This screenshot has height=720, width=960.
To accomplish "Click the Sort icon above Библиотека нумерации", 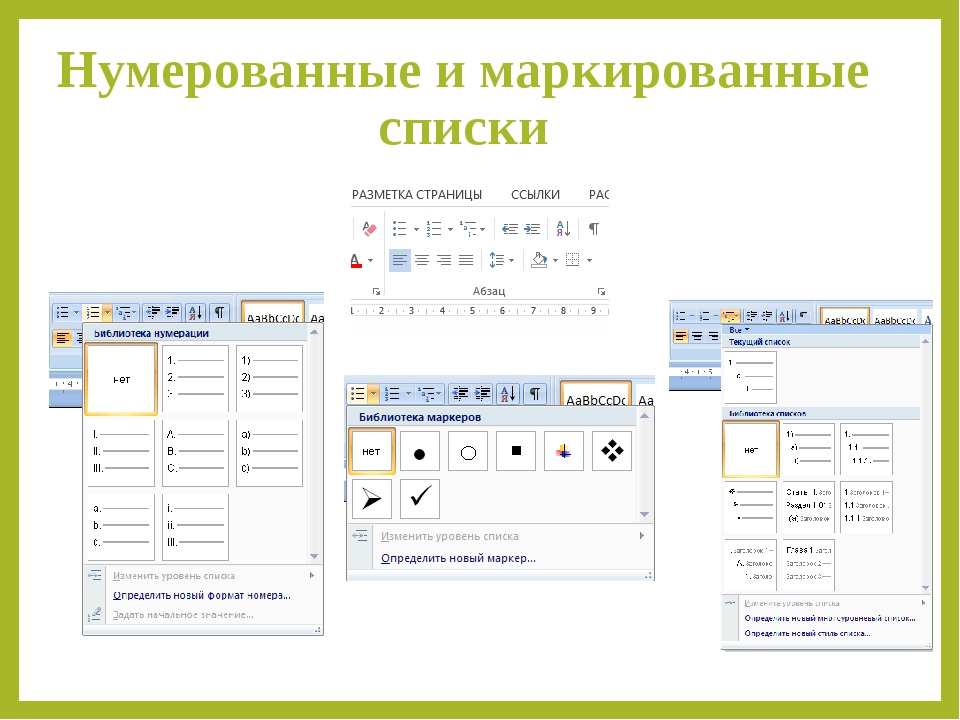I will 195,313.
